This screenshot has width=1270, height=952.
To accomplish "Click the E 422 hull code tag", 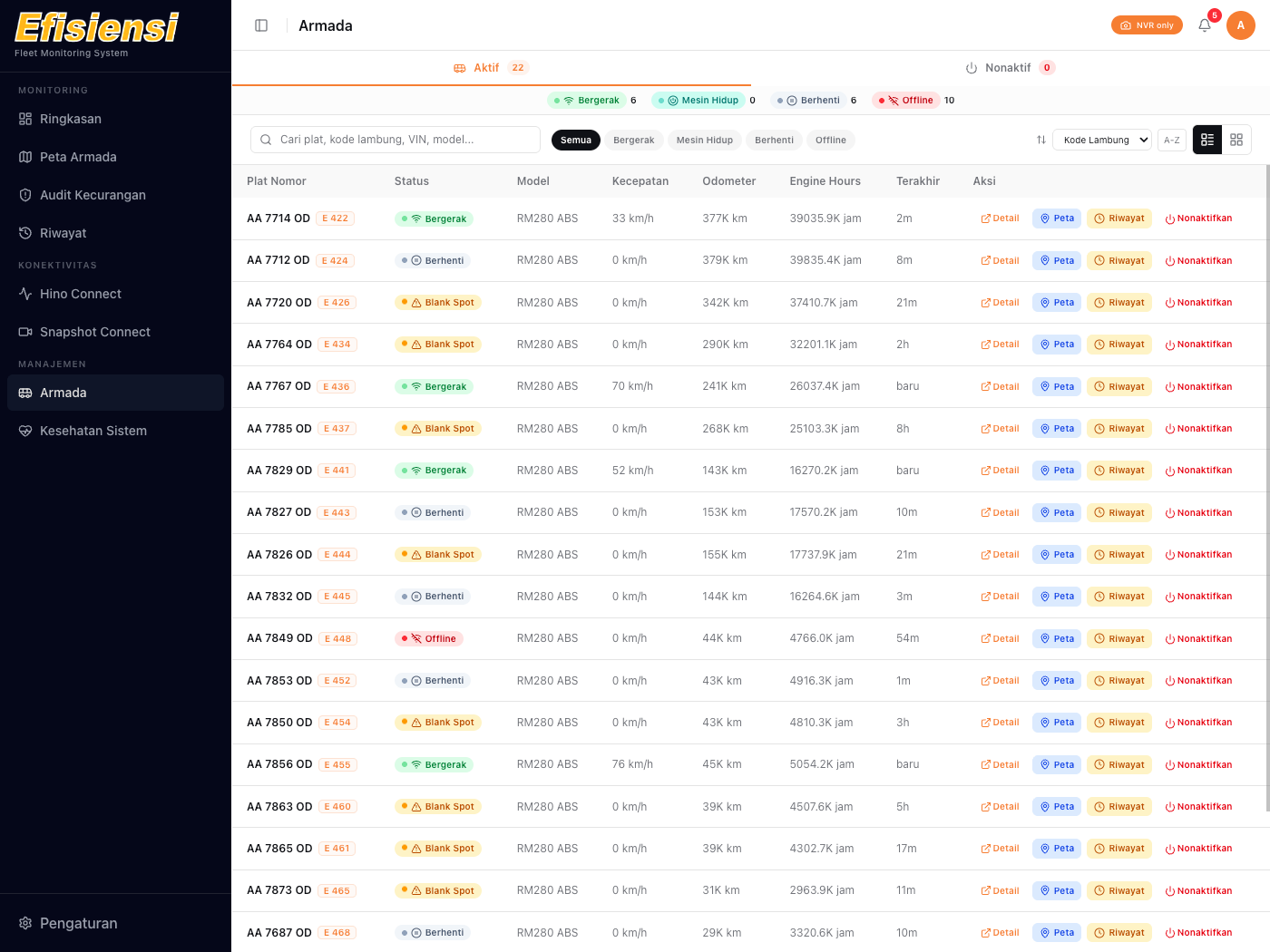I will [x=335, y=219].
